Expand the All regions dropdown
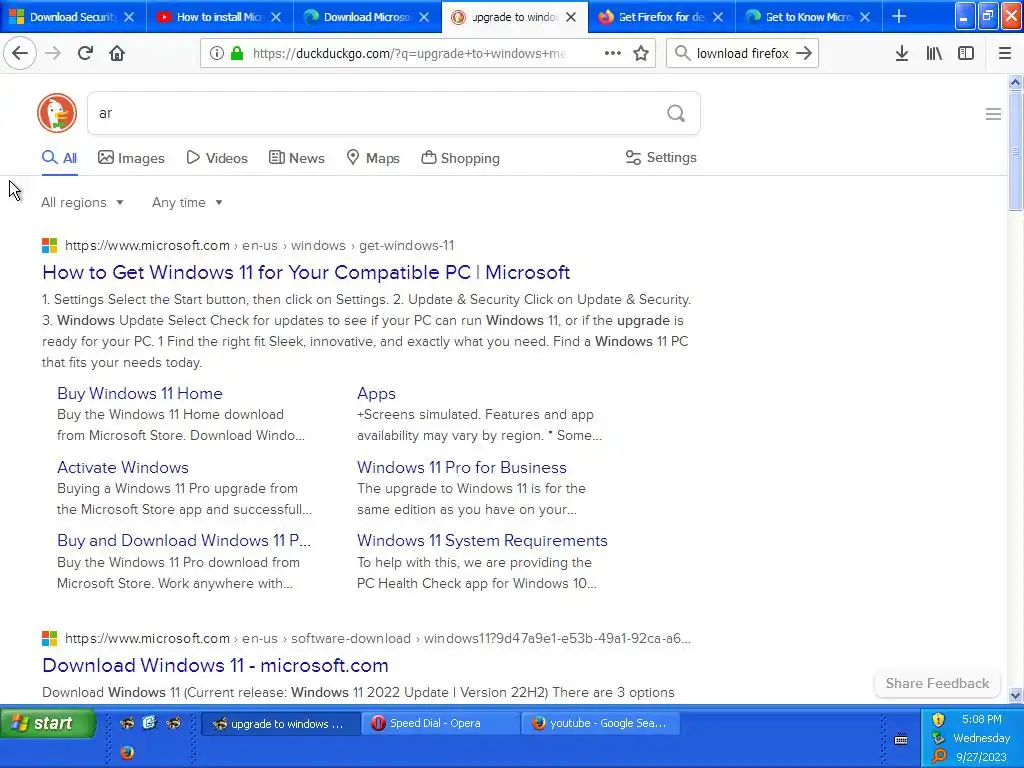1024x768 pixels. (x=82, y=202)
